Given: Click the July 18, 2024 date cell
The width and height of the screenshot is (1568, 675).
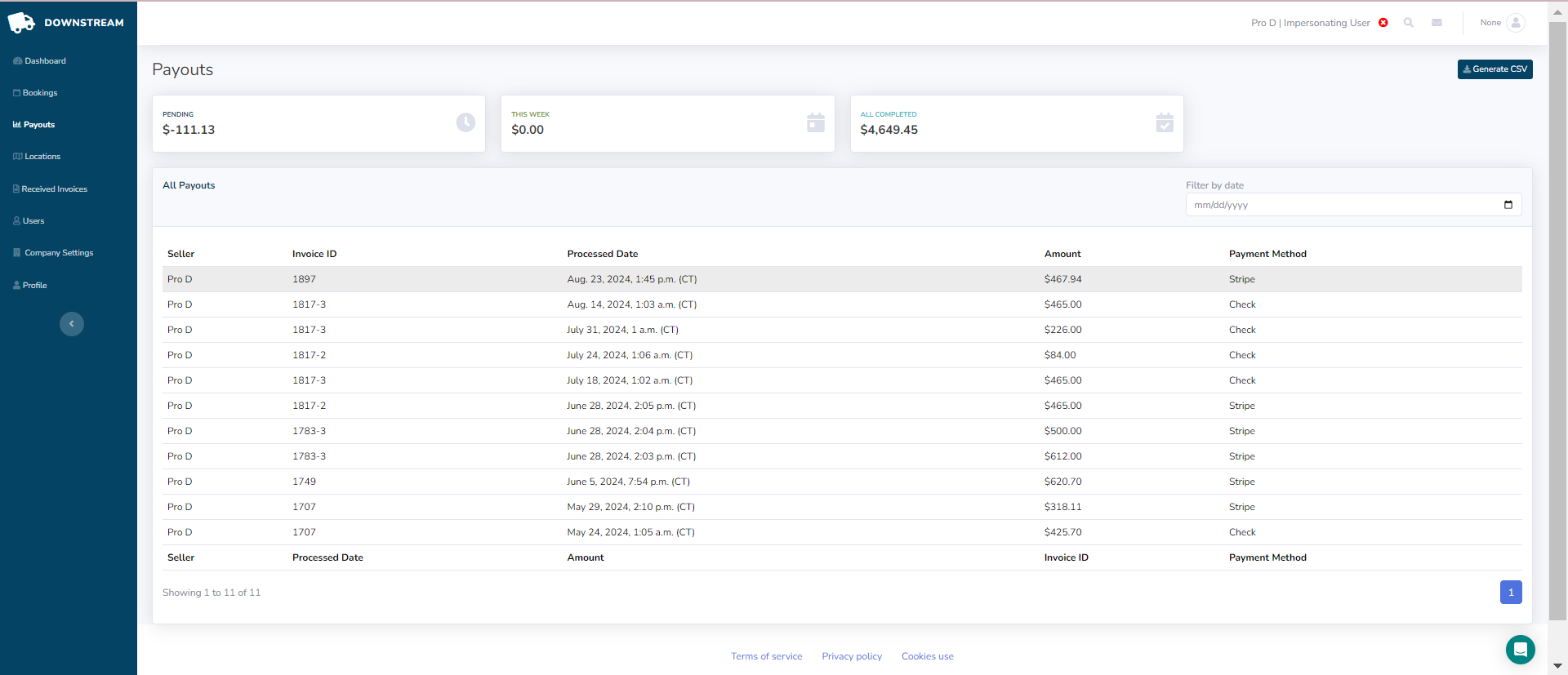Looking at the screenshot, I should click(630, 380).
